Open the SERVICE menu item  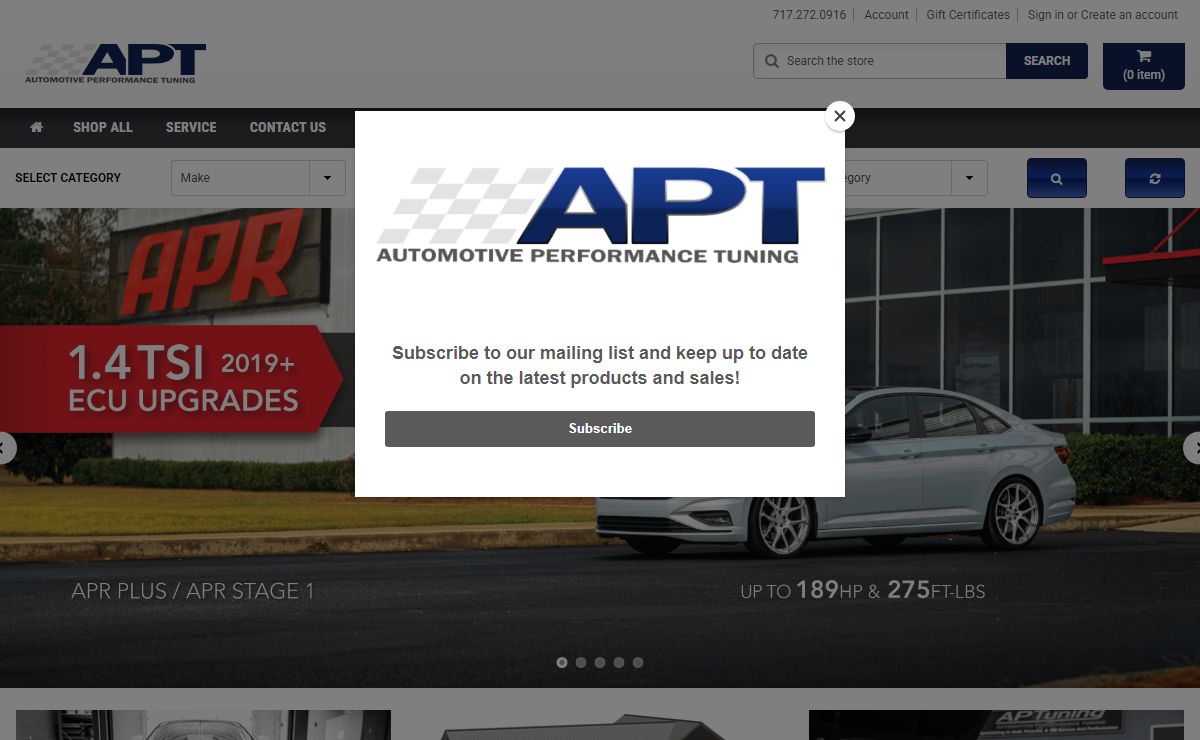pyautogui.click(x=191, y=127)
